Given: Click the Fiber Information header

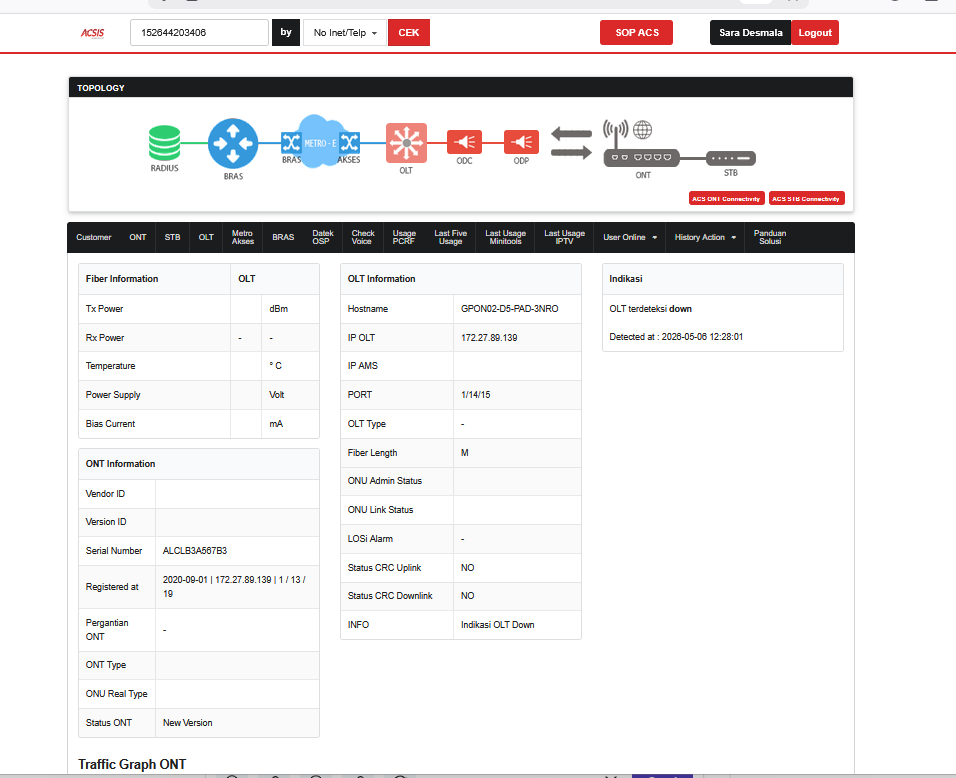Looking at the screenshot, I should (x=122, y=279).
